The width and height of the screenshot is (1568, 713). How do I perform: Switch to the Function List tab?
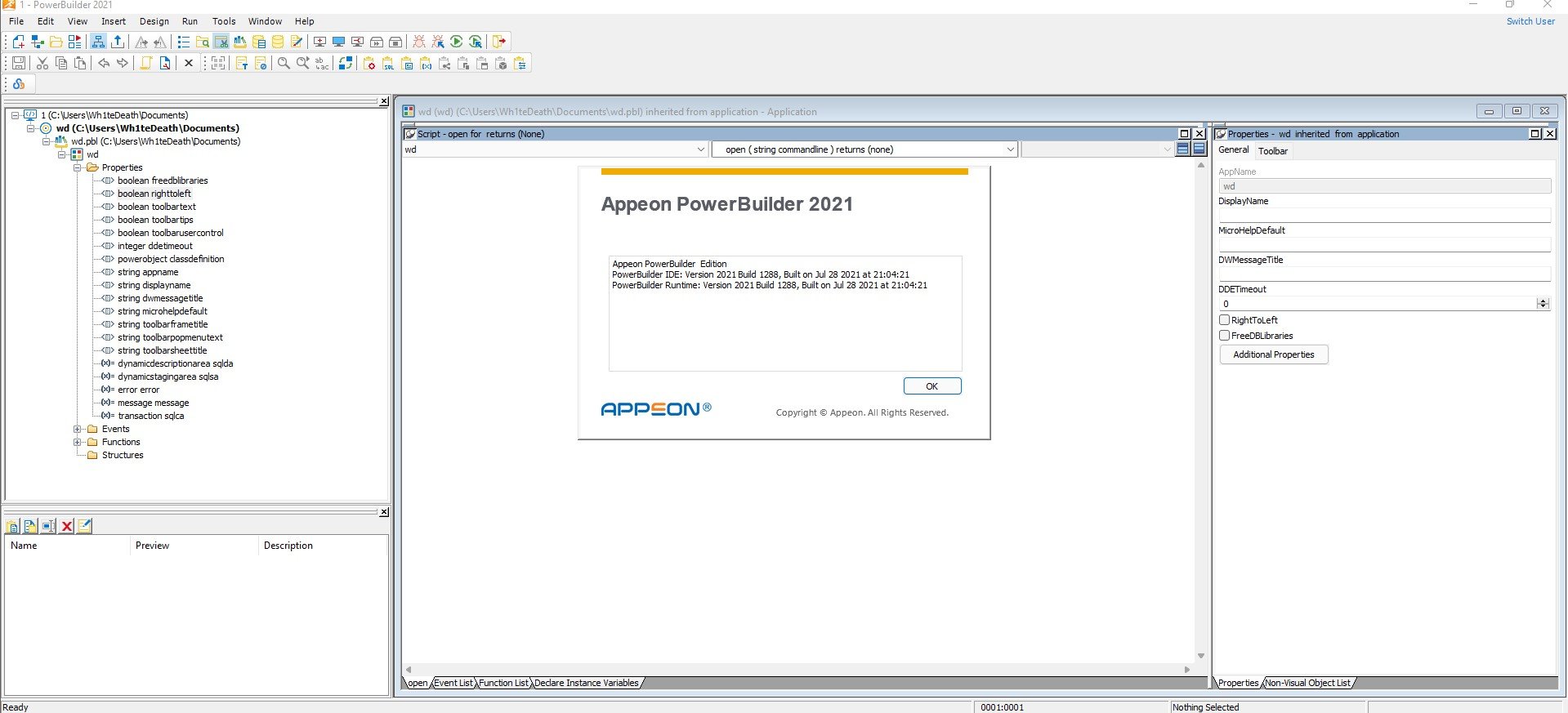point(503,683)
